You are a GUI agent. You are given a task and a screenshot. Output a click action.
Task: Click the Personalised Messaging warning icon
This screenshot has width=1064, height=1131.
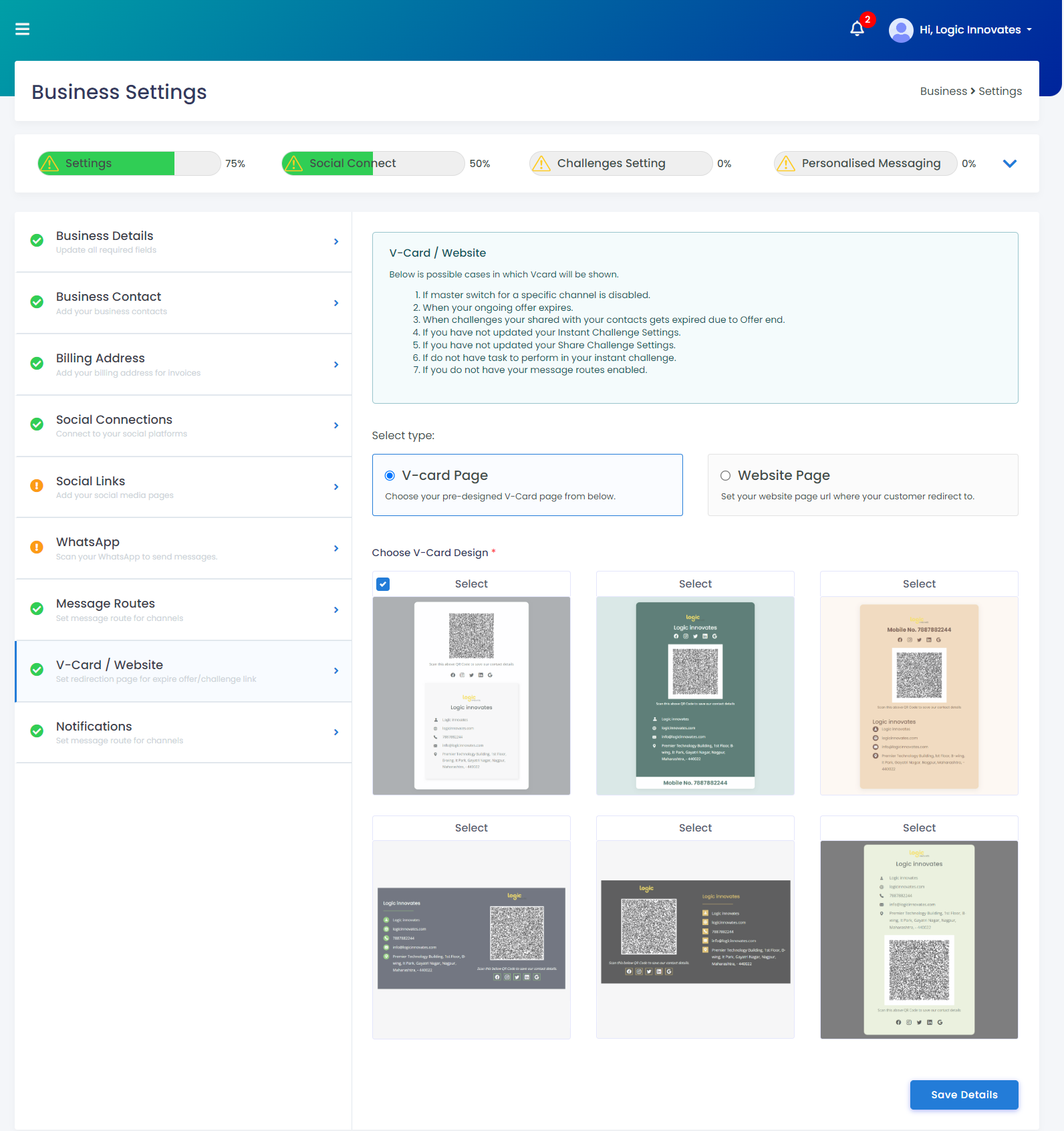point(786,163)
